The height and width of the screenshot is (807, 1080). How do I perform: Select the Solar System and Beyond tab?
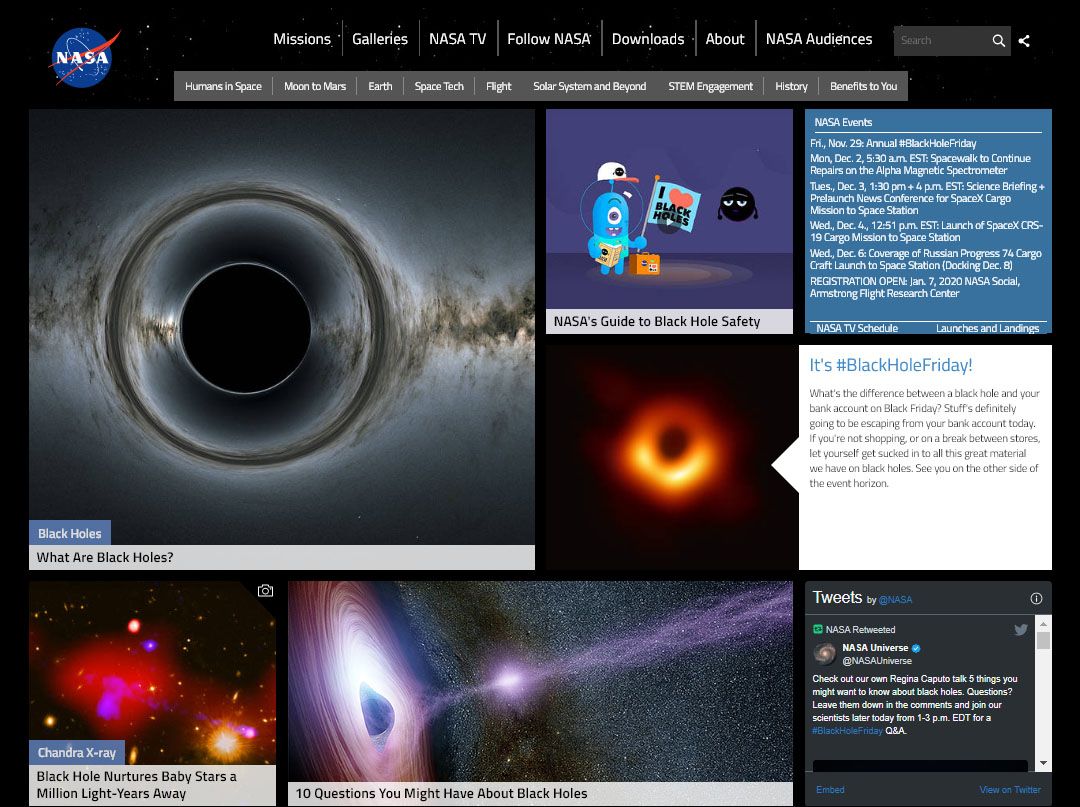point(589,86)
